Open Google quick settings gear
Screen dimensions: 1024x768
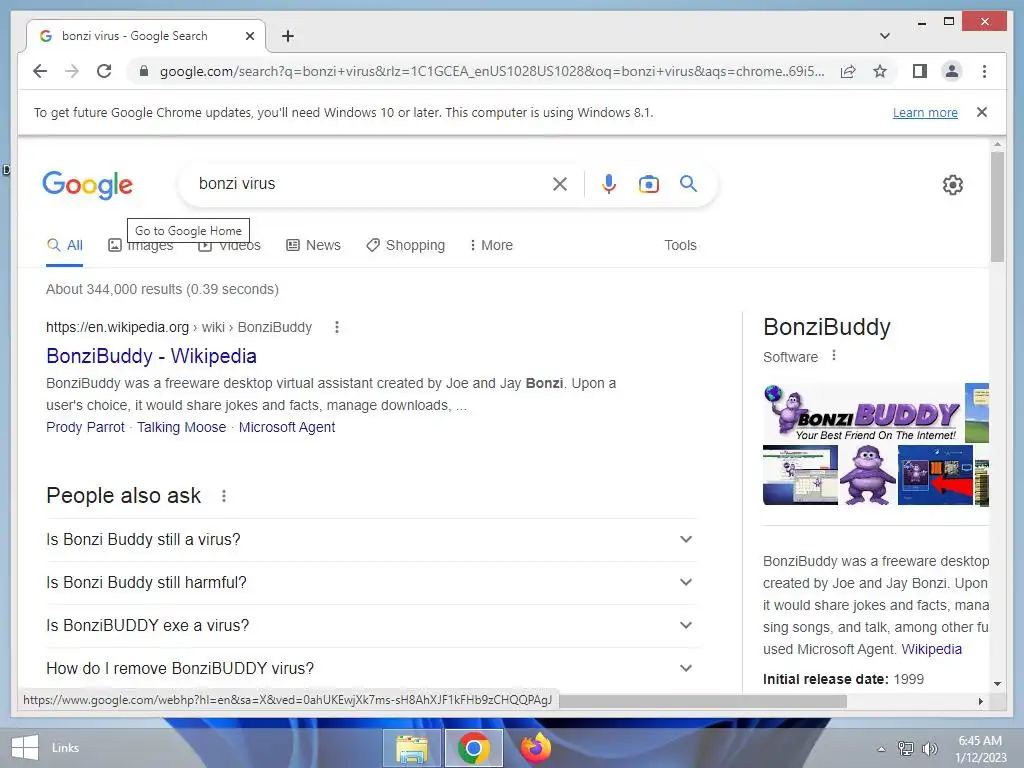point(953,185)
